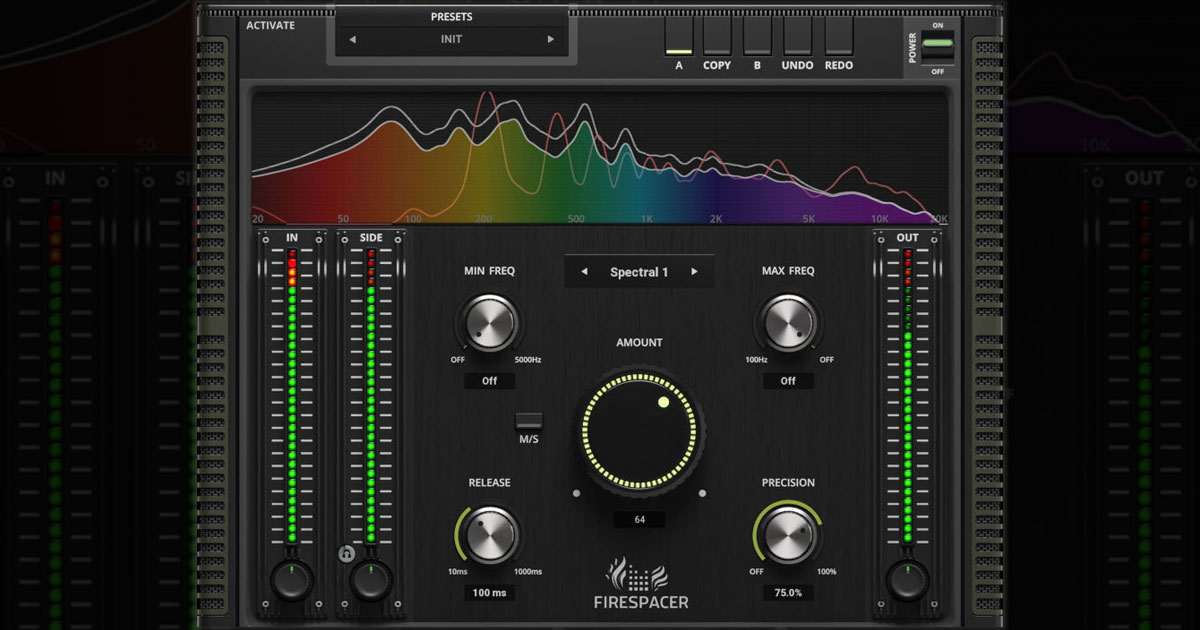Go to the previous mode before Spectral 1

(x=585, y=272)
